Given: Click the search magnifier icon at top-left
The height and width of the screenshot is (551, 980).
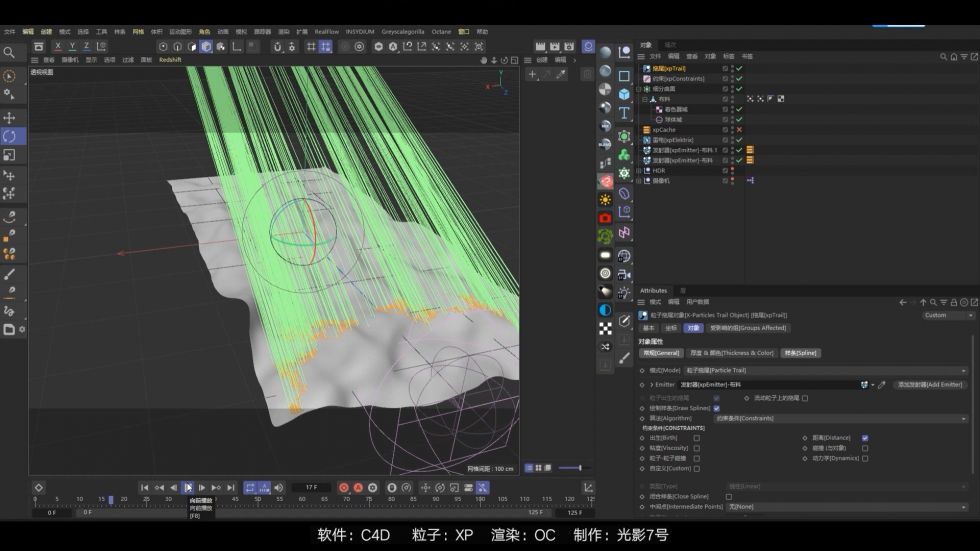Looking at the screenshot, I should 9,53.
